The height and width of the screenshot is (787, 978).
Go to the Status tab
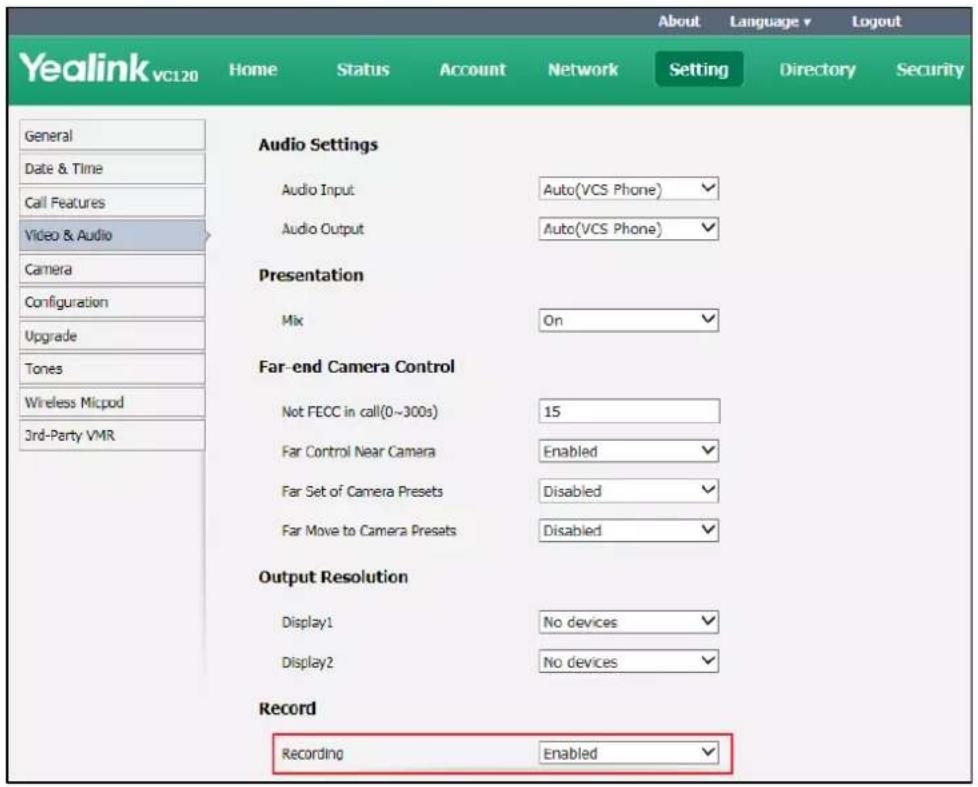tap(363, 69)
